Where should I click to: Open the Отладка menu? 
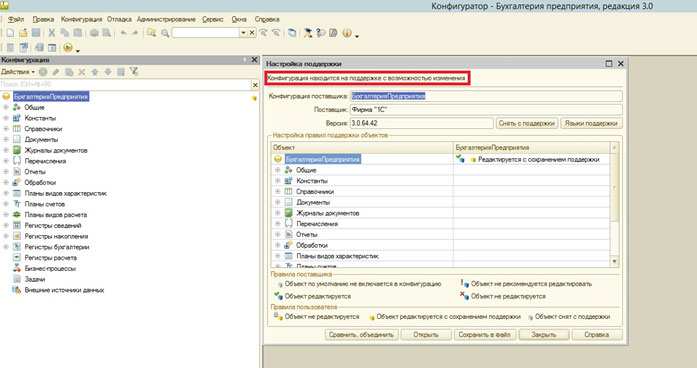click(x=119, y=20)
